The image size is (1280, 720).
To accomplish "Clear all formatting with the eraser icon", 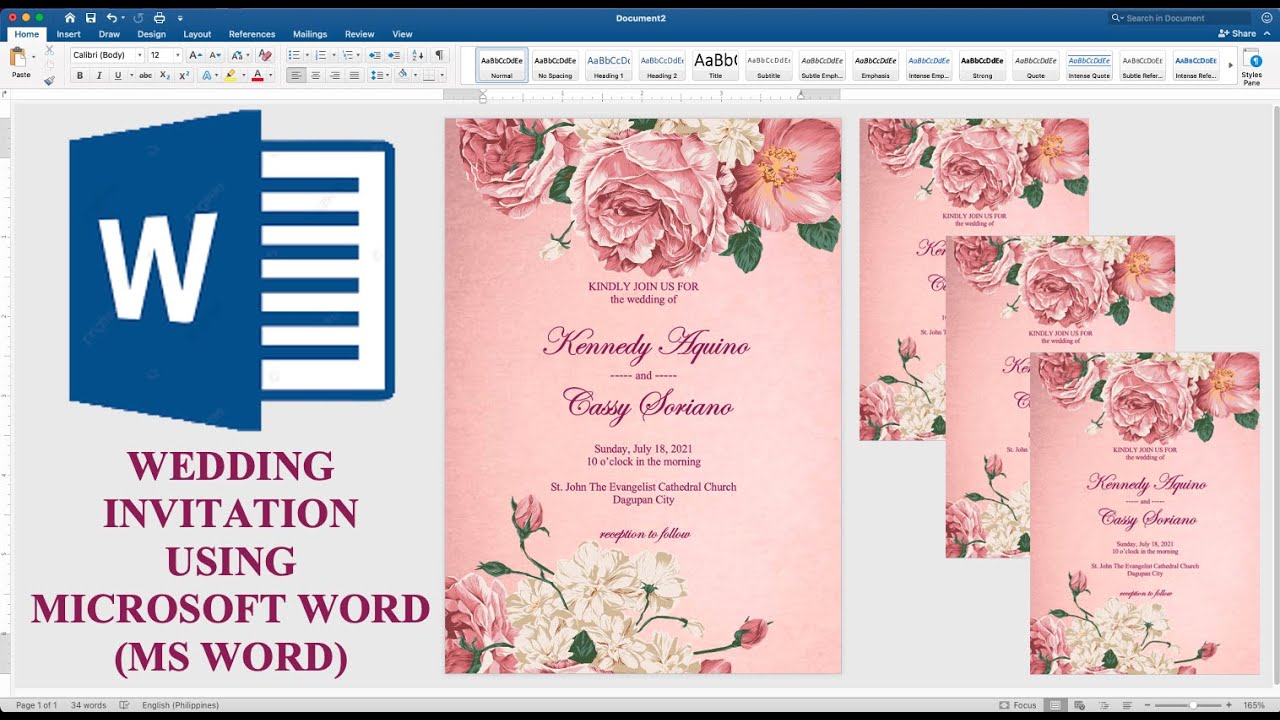I will click(x=265, y=55).
